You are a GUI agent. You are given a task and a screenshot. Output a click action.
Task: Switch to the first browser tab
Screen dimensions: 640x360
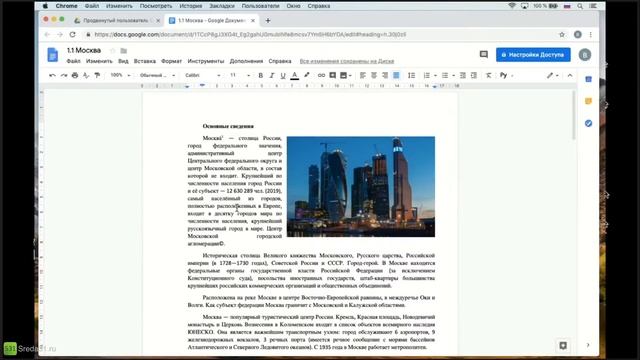116,20
